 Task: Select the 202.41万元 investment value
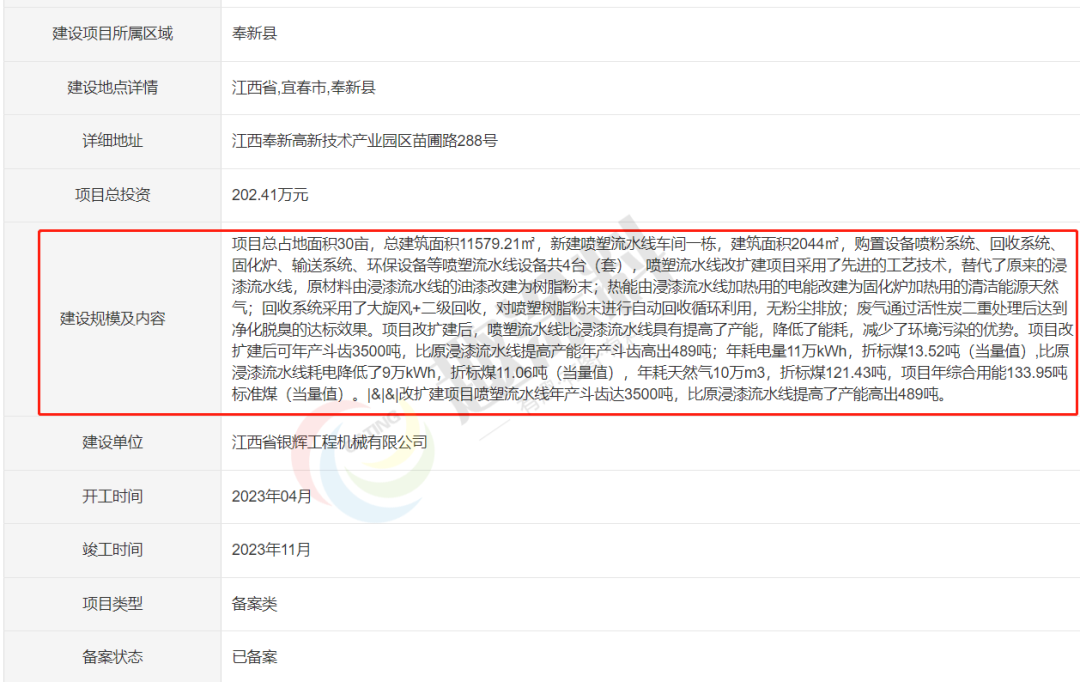[270, 195]
